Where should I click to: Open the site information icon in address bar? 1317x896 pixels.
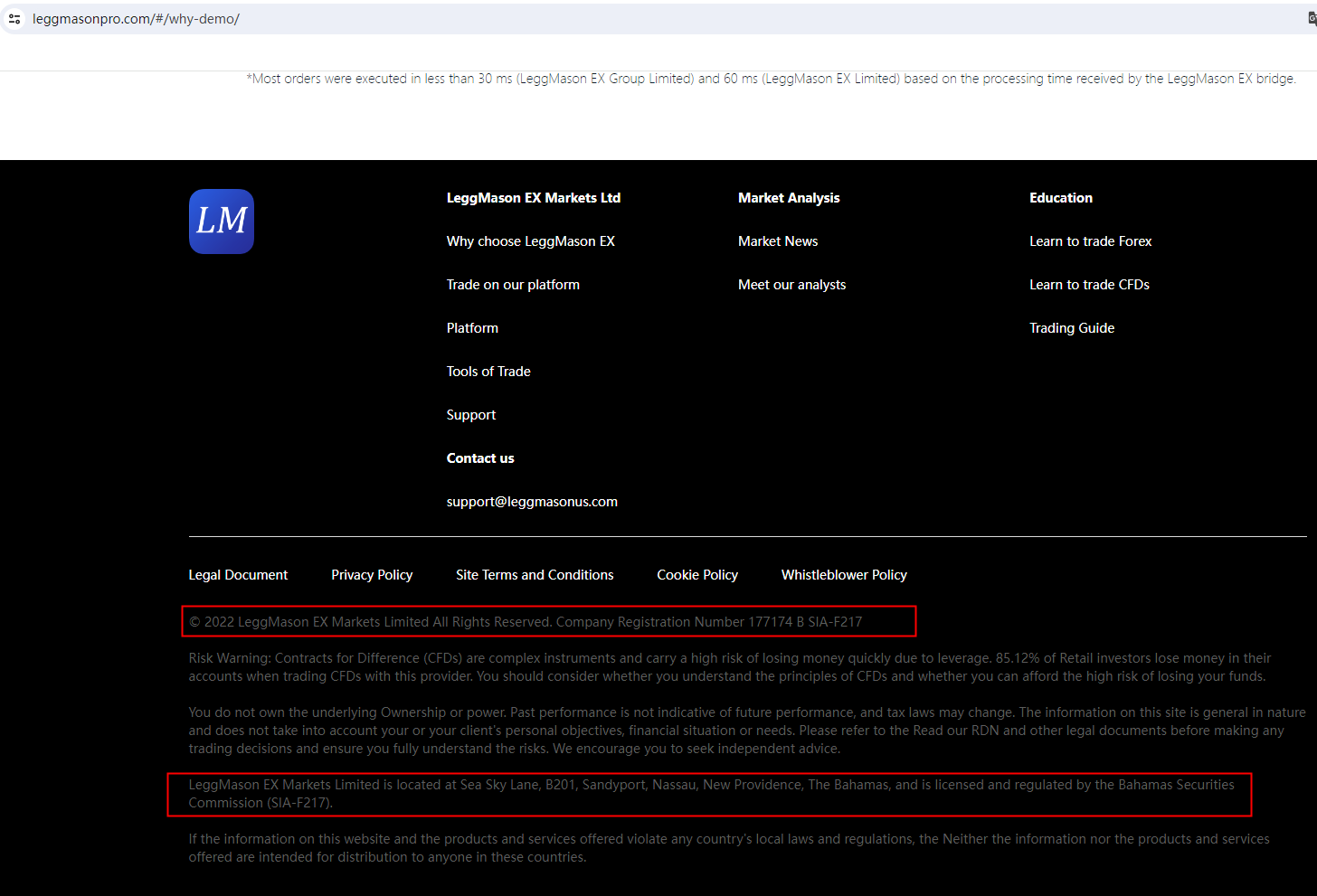14,19
